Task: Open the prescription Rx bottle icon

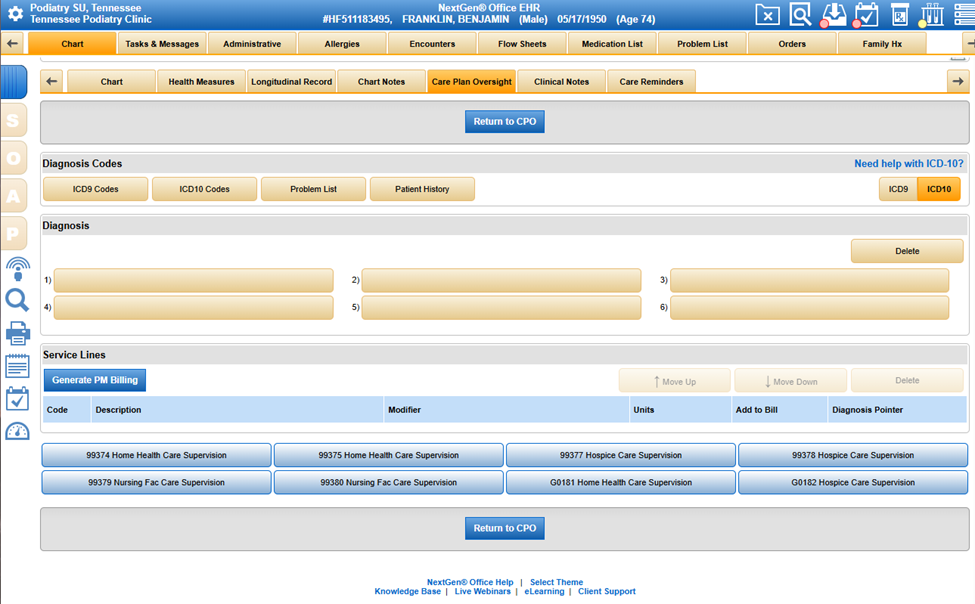Action: pyautogui.click(x=900, y=15)
